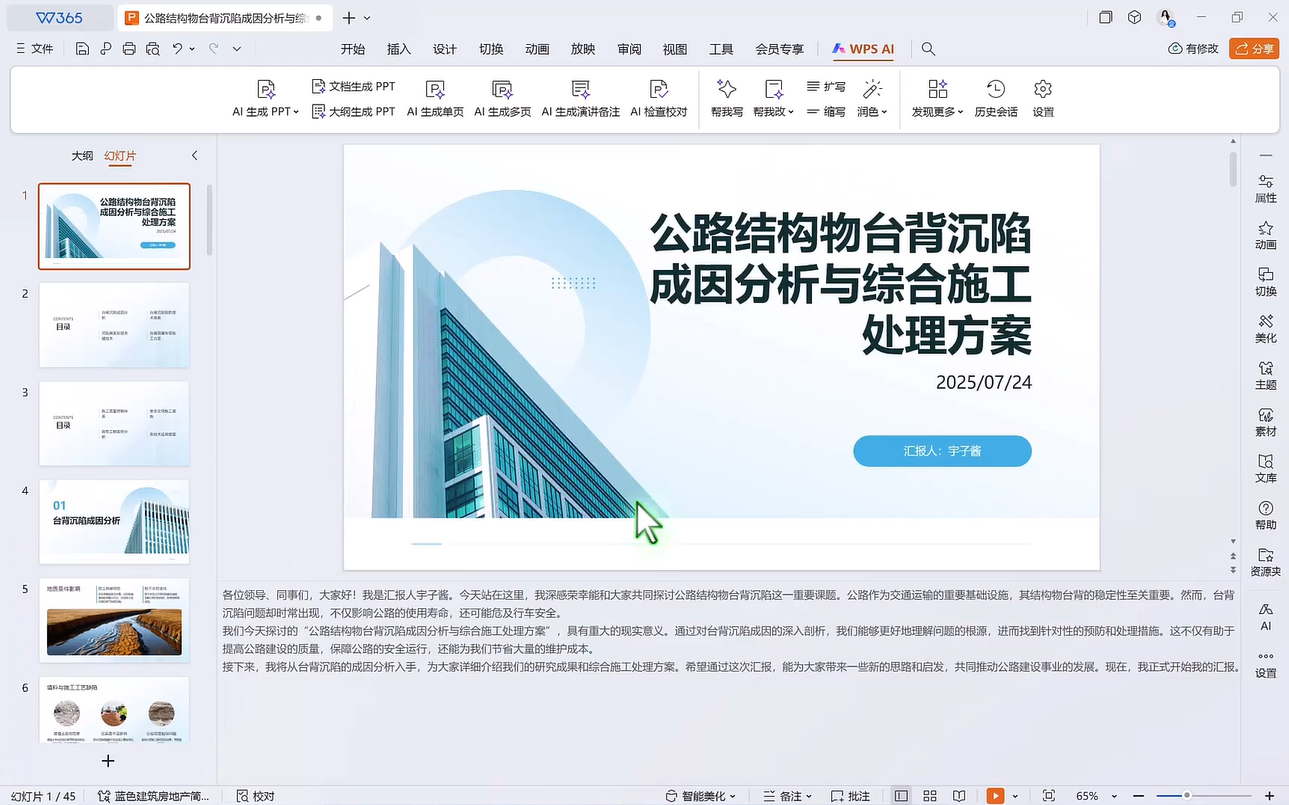
Task: Click the print icon in quick toolbar
Action: (x=129, y=49)
